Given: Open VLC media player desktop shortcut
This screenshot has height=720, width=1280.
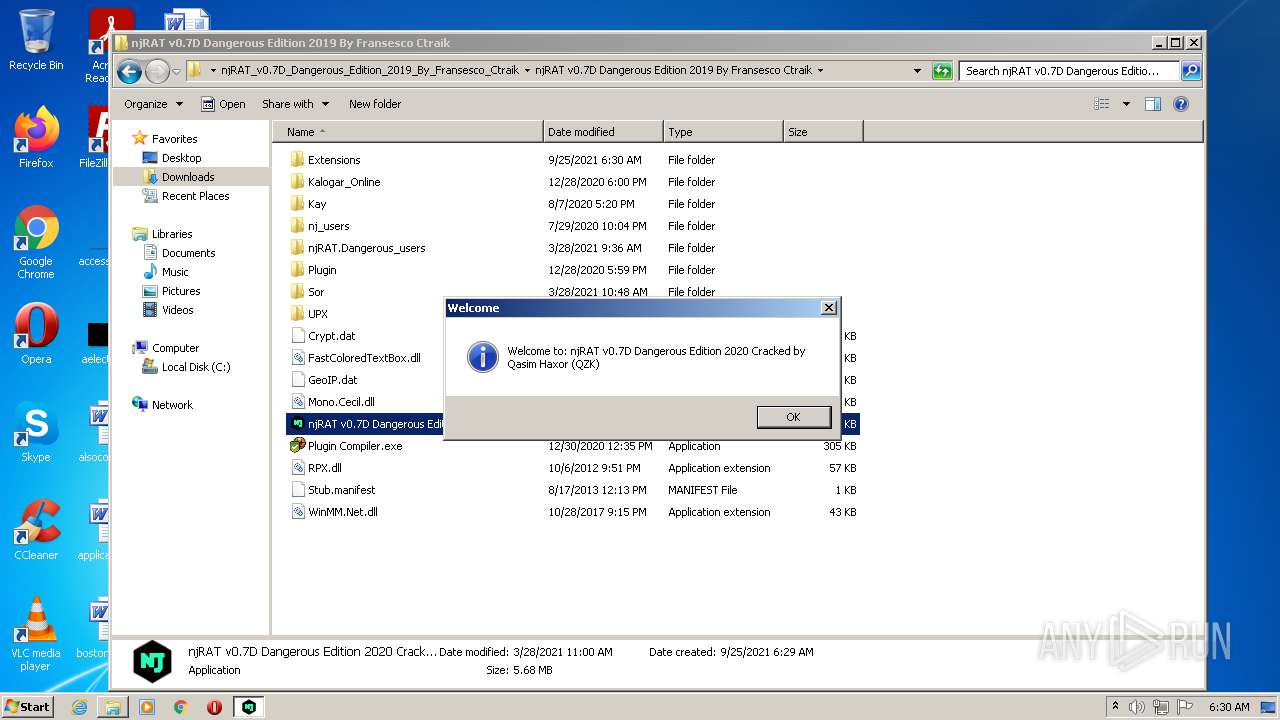Looking at the screenshot, I should [36, 634].
